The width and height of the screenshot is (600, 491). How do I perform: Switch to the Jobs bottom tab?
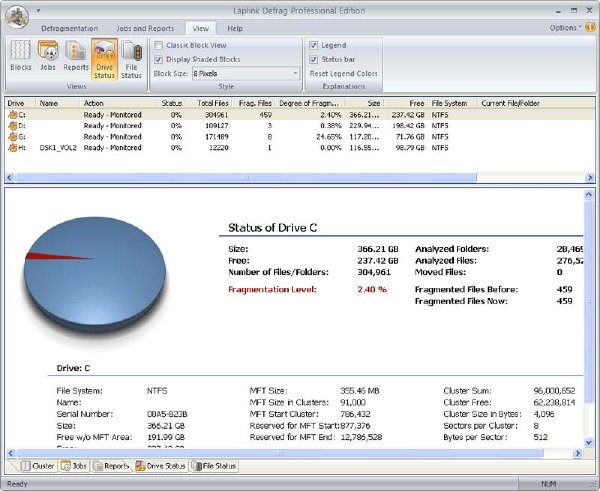click(74, 466)
